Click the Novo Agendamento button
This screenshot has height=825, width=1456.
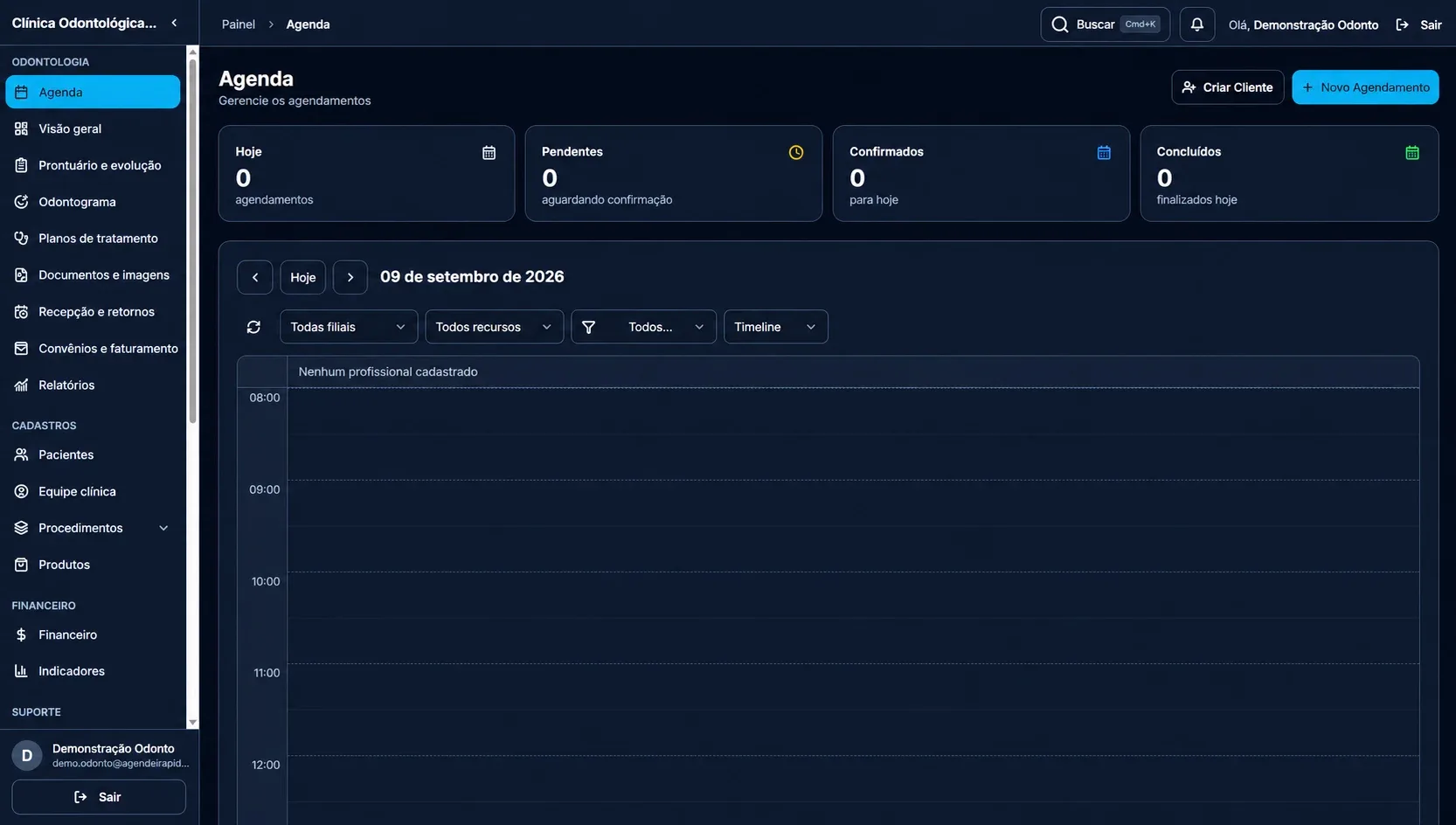[1365, 87]
